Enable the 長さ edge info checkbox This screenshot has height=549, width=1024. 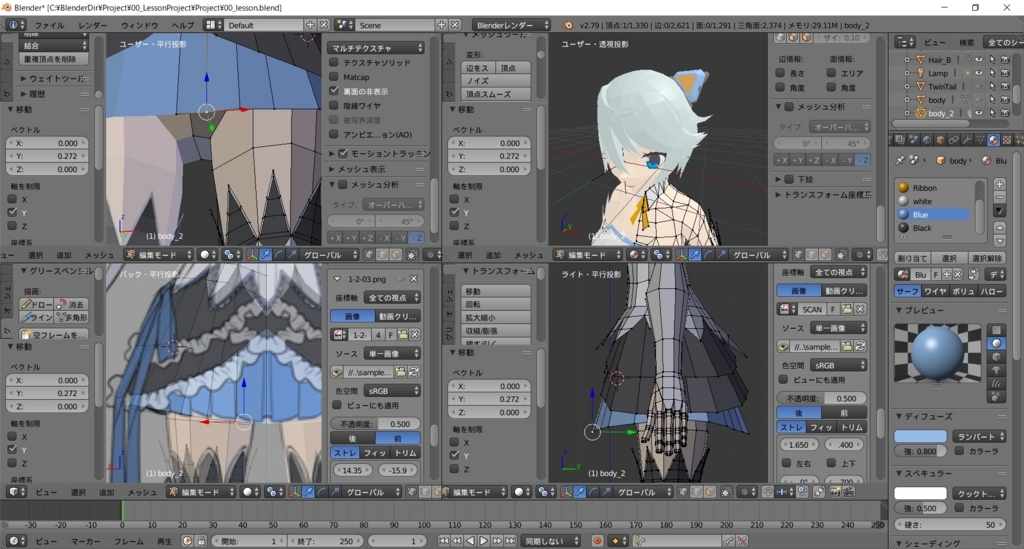coord(780,72)
